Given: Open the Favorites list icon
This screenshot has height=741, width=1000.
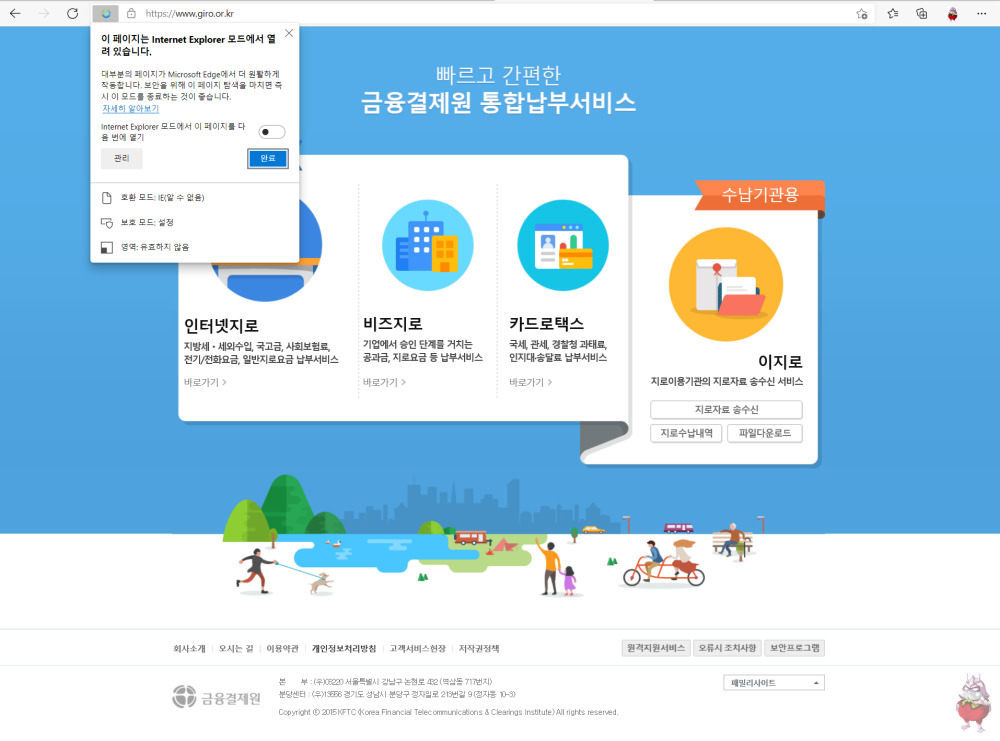Looking at the screenshot, I should [892, 13].
